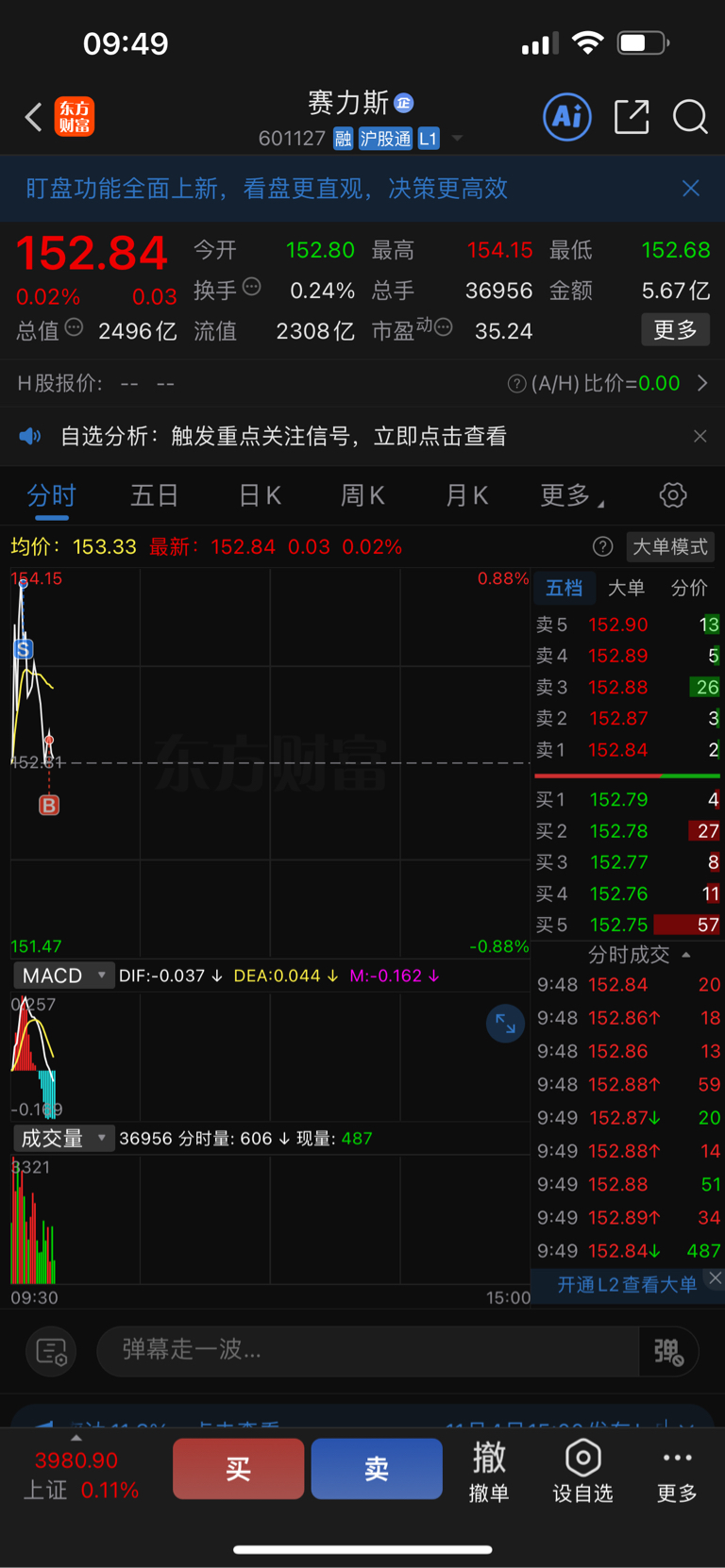Screen dimensions: 725x1568
Task: Tap the info icon next to 总值
Action: tap(74, 327)
